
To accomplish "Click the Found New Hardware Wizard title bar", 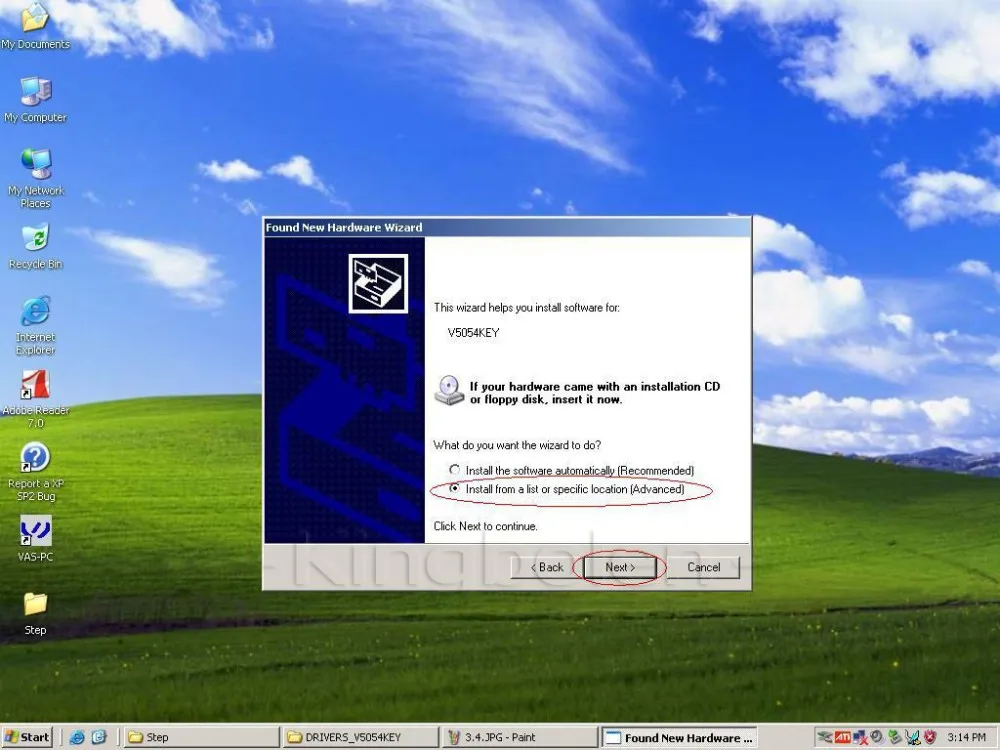I will pyautogui.click(x=507, y=227).
